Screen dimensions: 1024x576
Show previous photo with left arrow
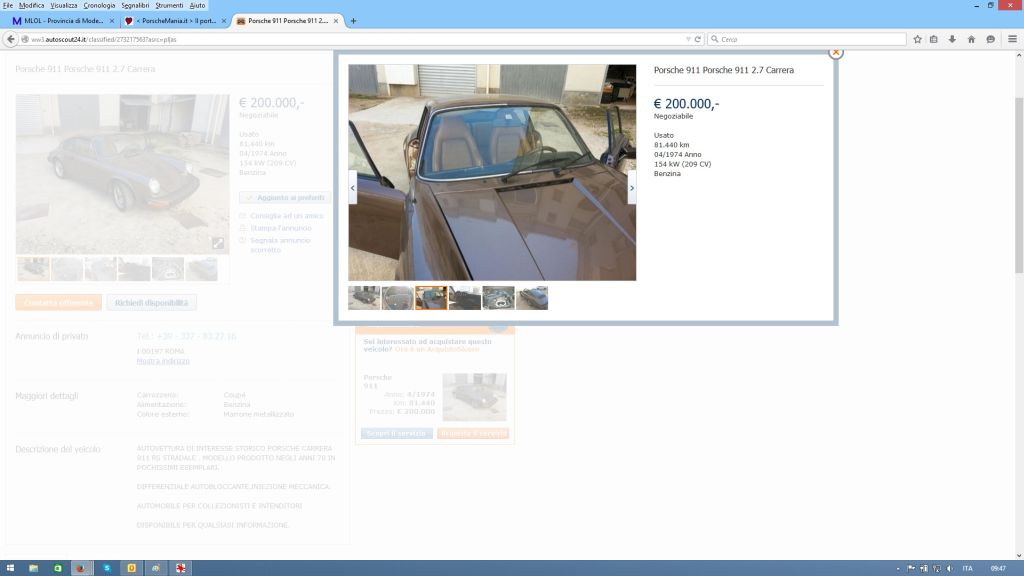353,188
